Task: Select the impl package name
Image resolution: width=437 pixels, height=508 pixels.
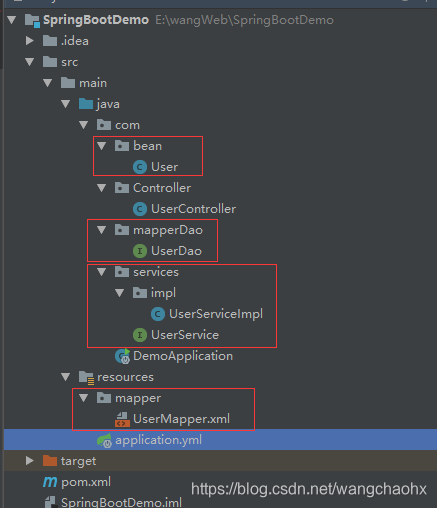Action: point(163,293)
